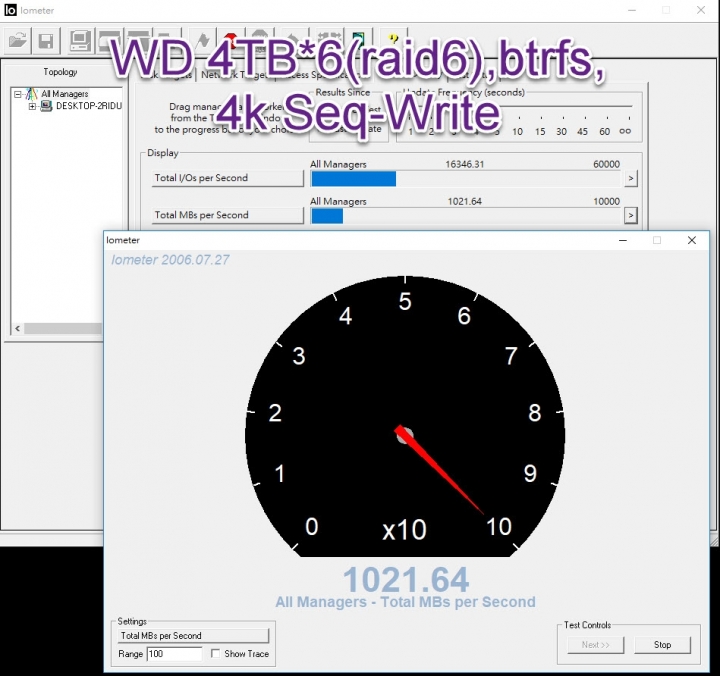
Task: Click the All Managers - Total MBs per Second caption
Action: click(405, 602)
